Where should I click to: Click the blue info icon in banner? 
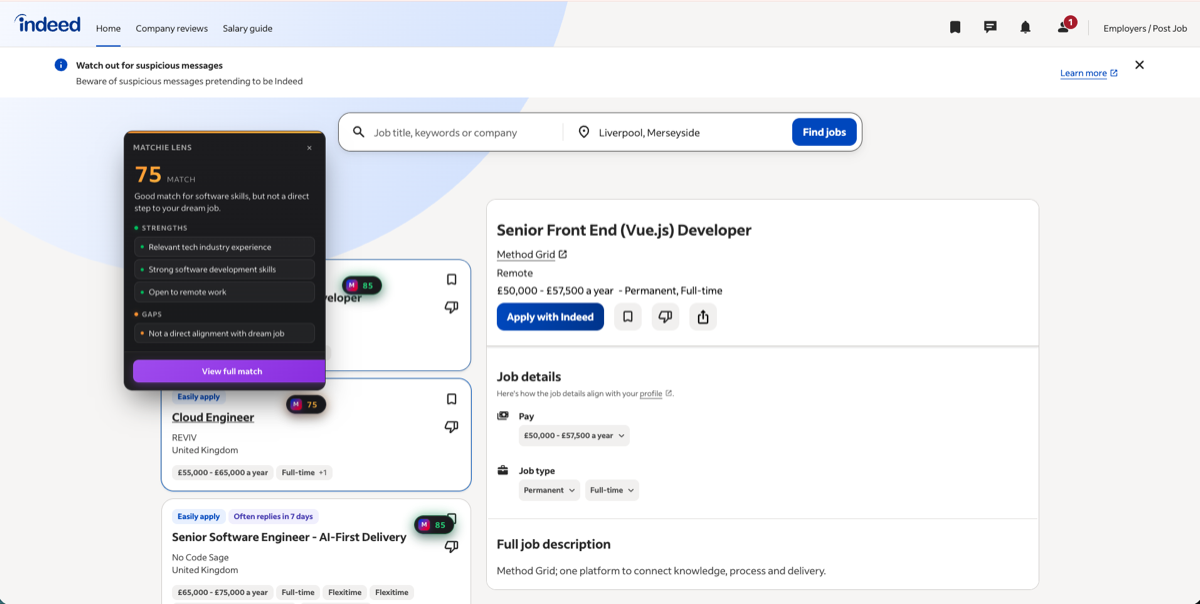pyautogui.click(x=61, y=65)
